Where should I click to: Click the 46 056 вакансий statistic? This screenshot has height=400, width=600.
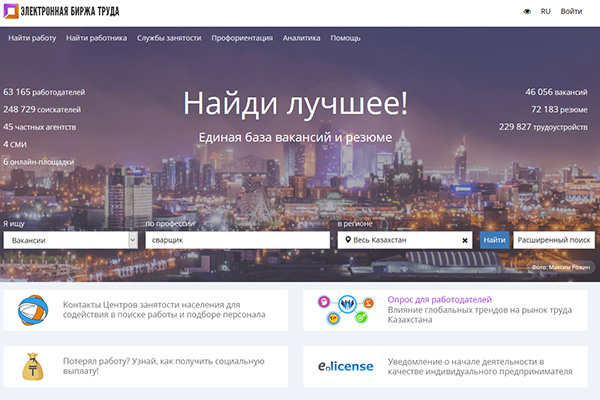coord(556,92)
